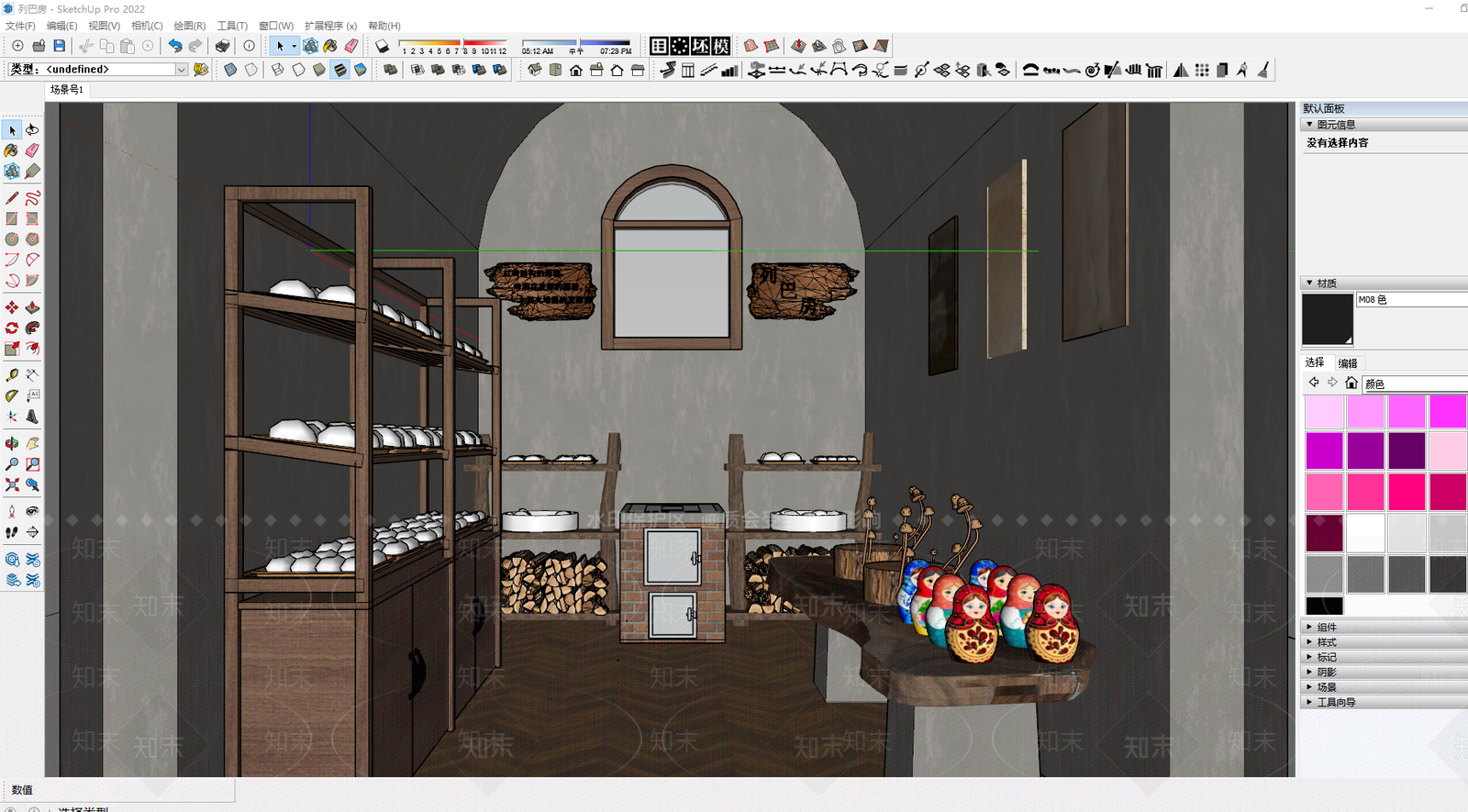This screenshot has width=1468, height=812.
Task: Enable Hidden Line face style
Action: point(298,70)
